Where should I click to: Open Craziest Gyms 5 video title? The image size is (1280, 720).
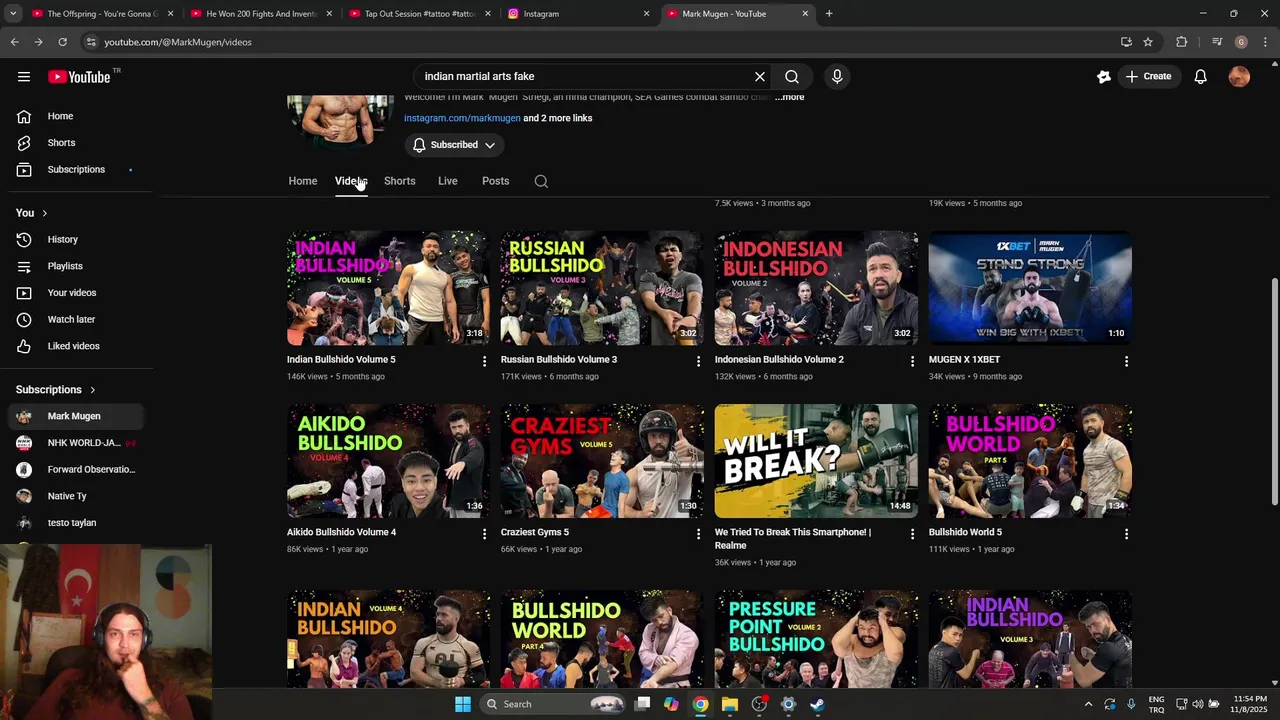tap(535, 532)
